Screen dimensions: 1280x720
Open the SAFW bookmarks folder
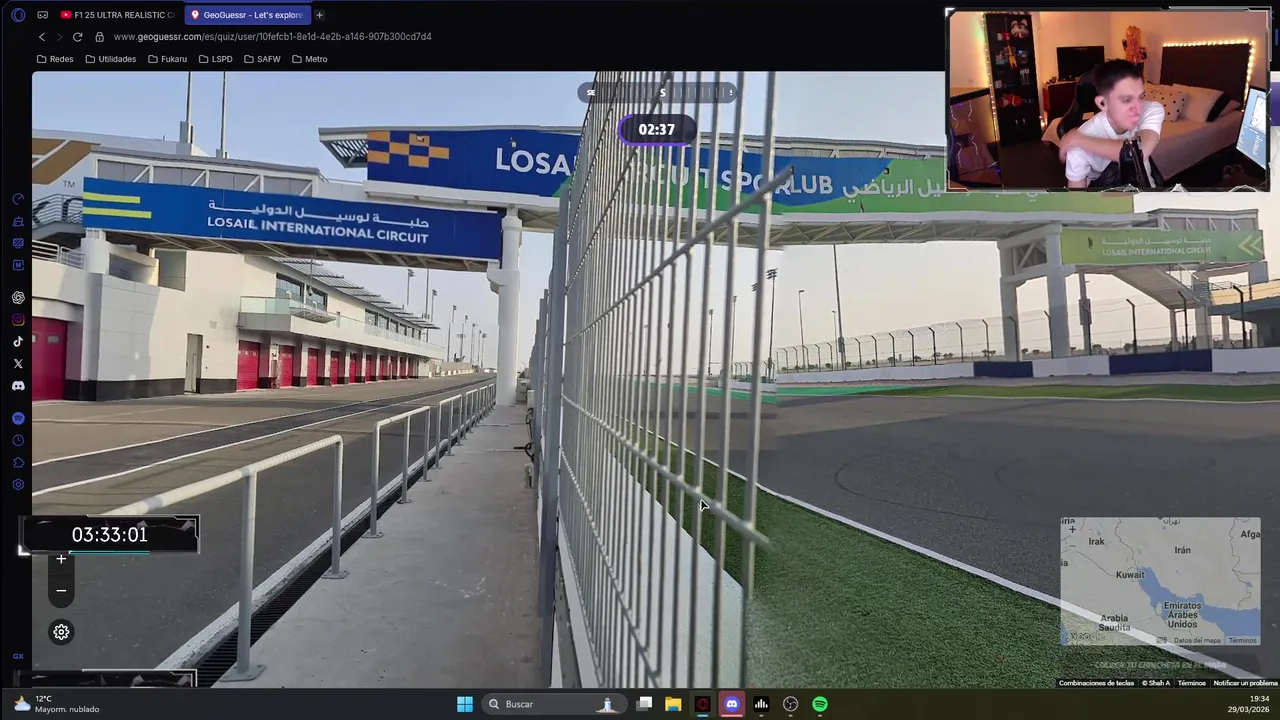(x=262, y=59)
